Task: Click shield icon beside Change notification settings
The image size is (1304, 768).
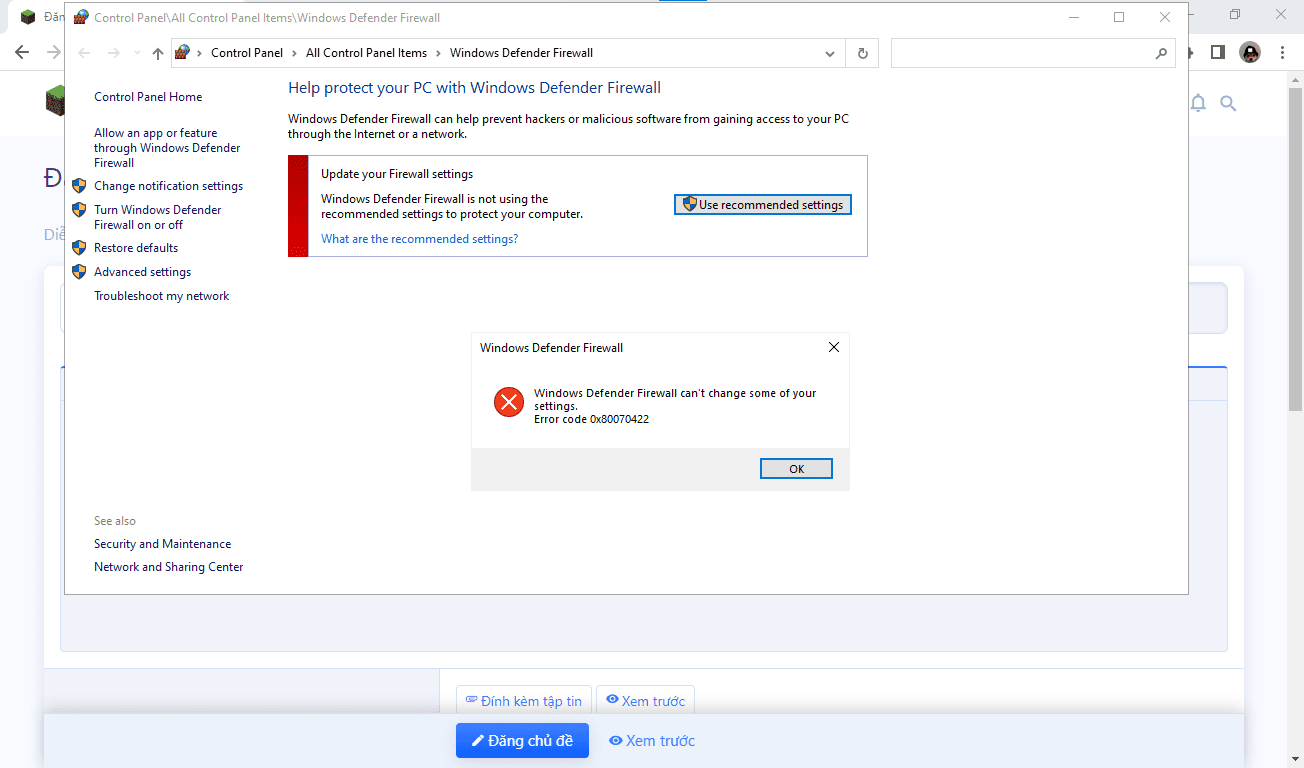Action: (x=80, y=186)
